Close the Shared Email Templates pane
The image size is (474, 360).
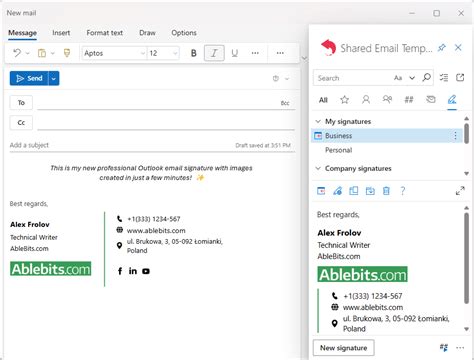tap(458, 48)
